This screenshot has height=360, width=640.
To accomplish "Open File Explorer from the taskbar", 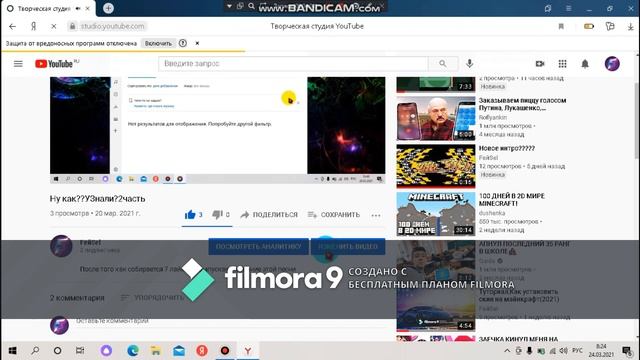I will point(156,351).
